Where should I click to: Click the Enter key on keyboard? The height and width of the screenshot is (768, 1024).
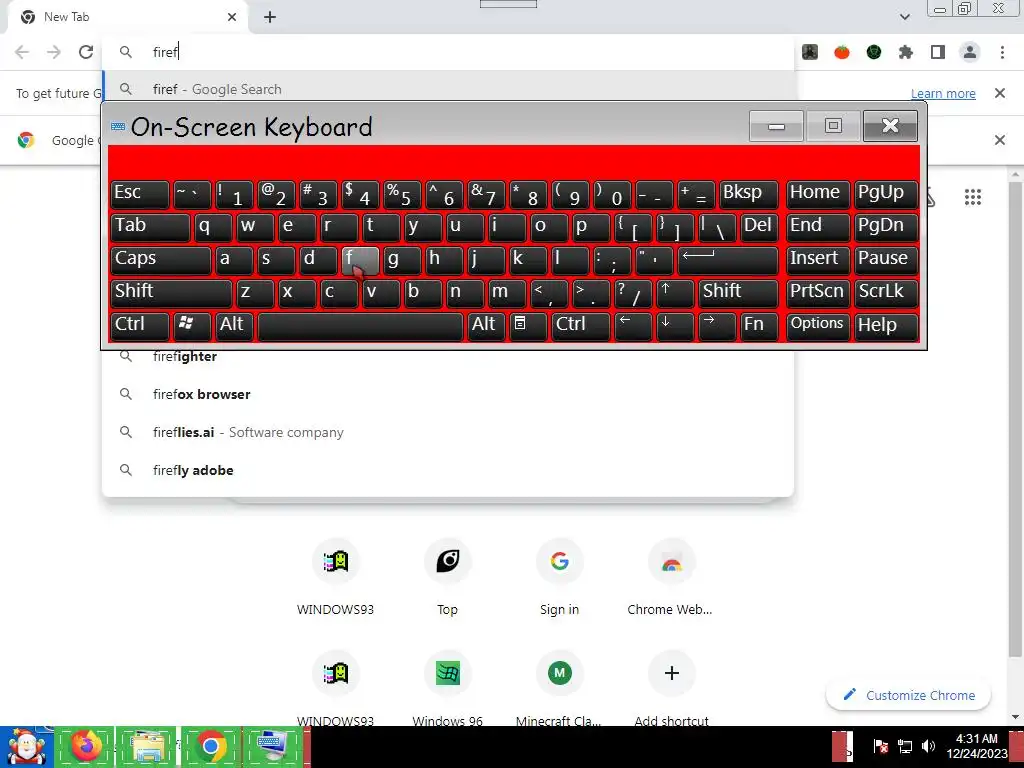(x=728, y=260)
